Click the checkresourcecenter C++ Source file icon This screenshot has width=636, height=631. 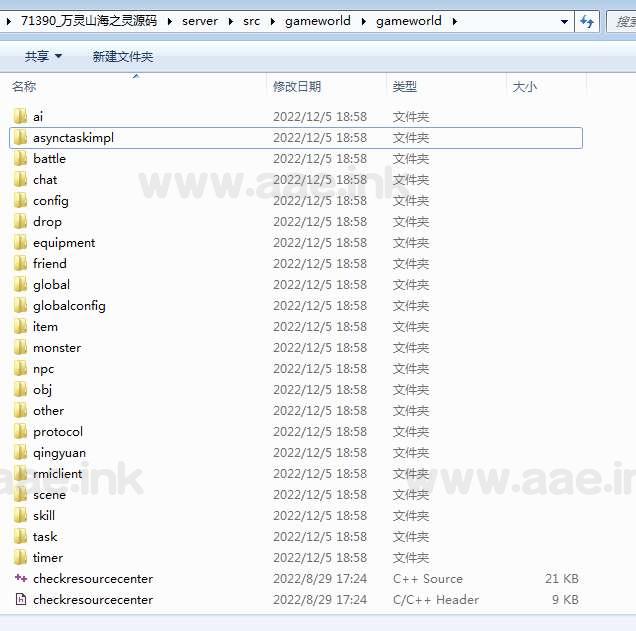tap(21, 578)
